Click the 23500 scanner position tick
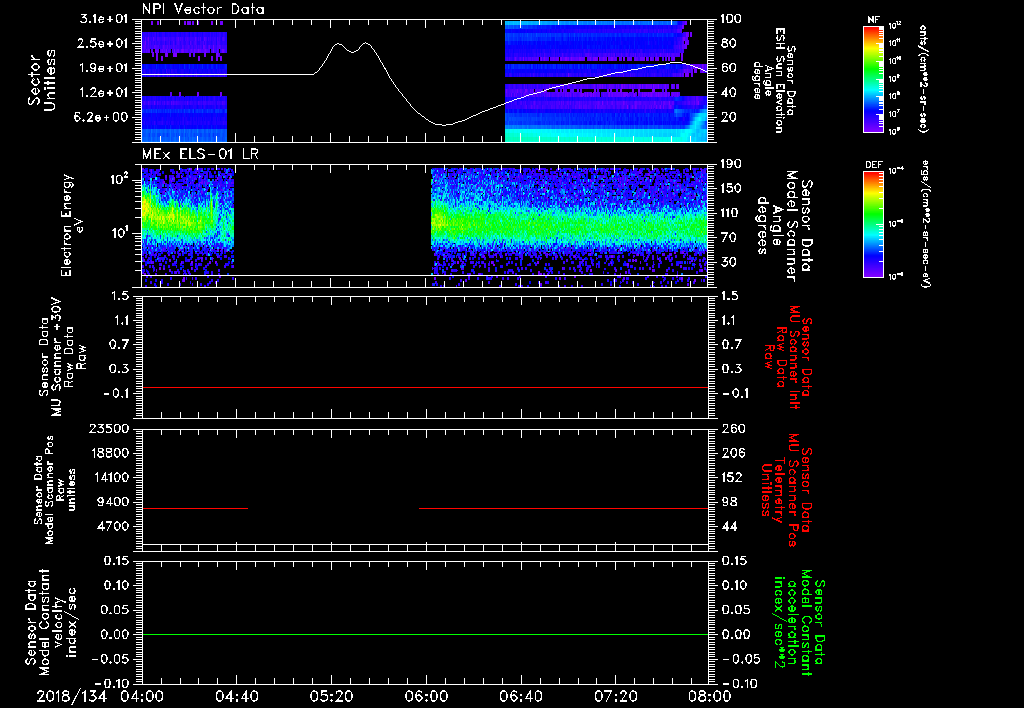The height and width of the screenshot is (708, 1024). (108, 428)
